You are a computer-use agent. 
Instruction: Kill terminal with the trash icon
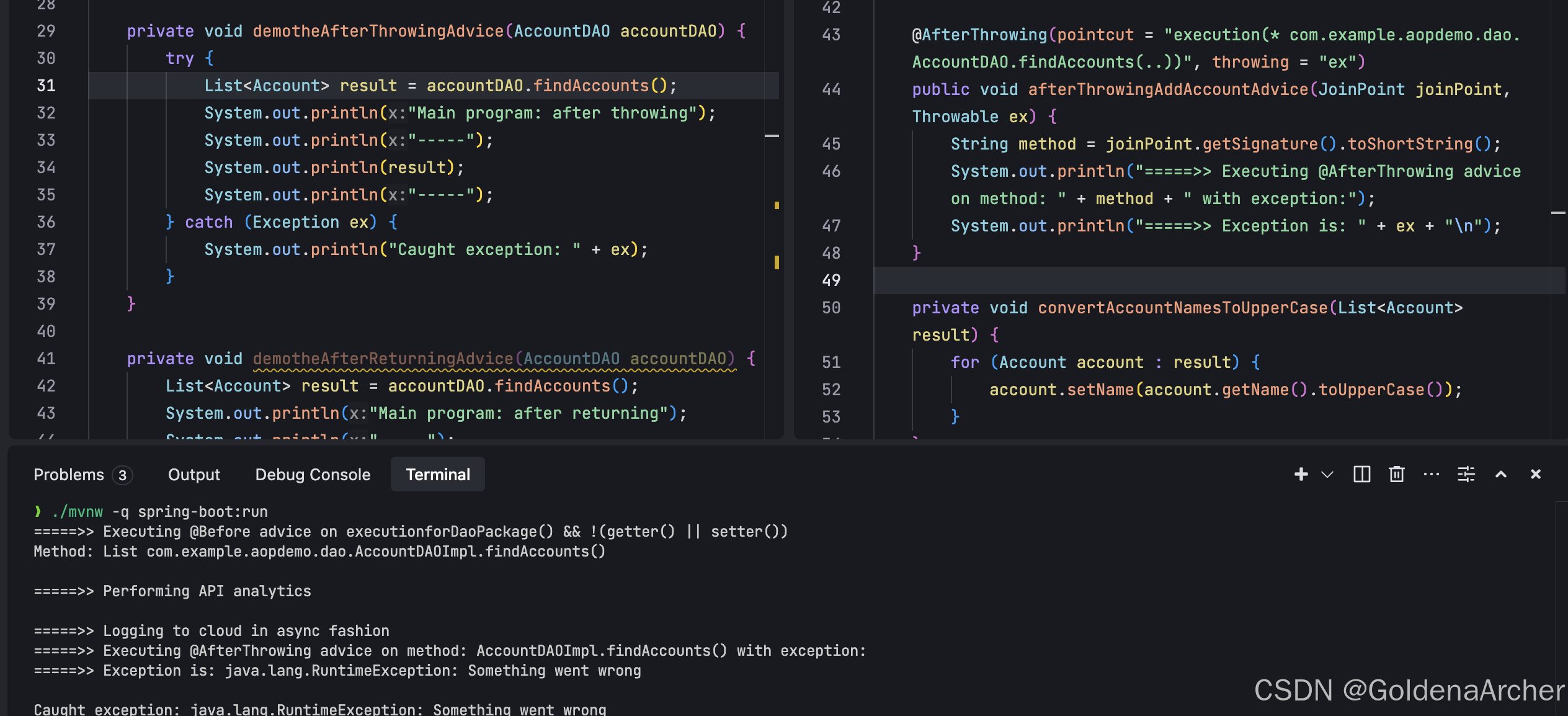[1396, 475]
